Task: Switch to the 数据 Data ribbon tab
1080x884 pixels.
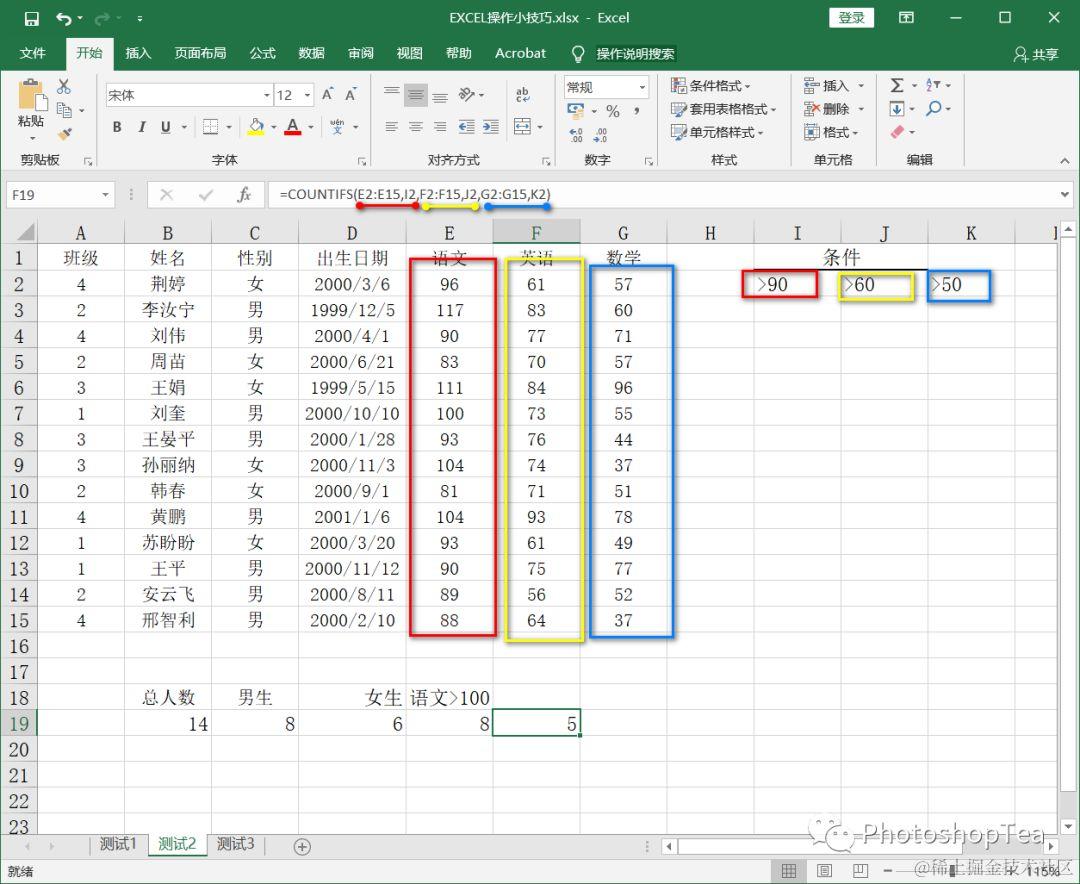Action: tap(311, 53)
